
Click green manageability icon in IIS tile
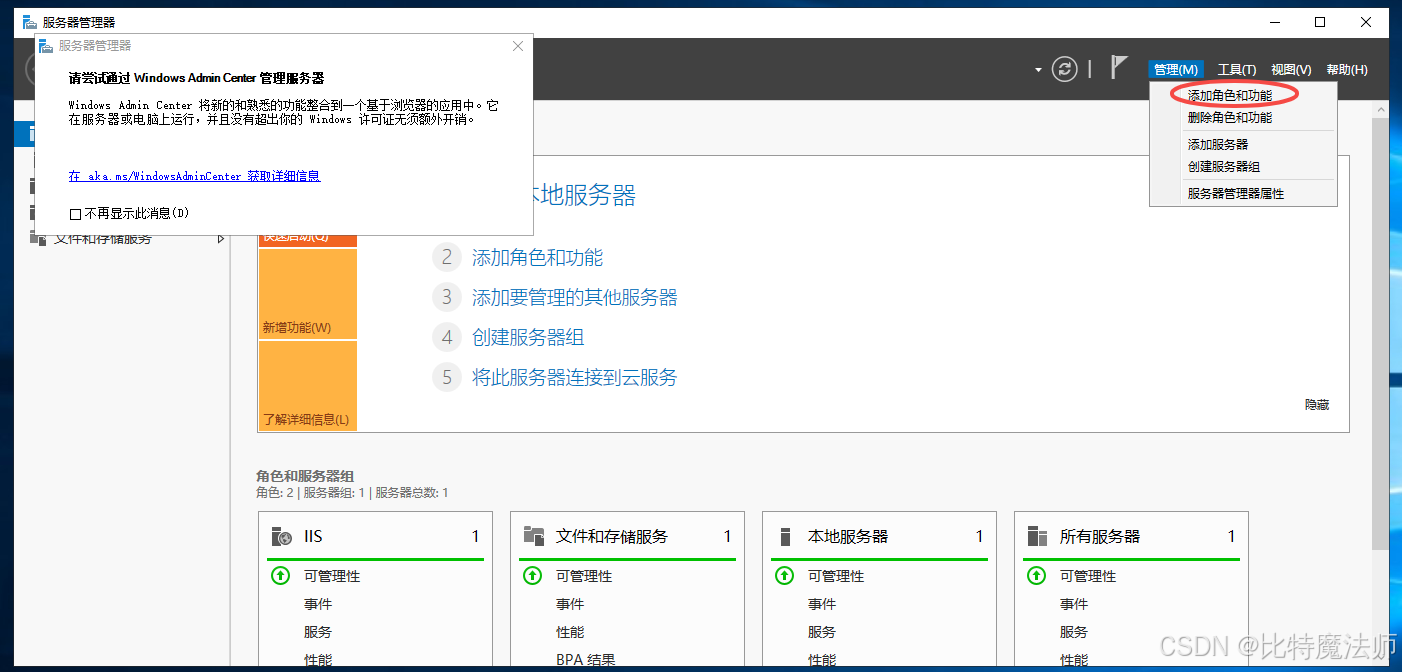click(282, 576)
